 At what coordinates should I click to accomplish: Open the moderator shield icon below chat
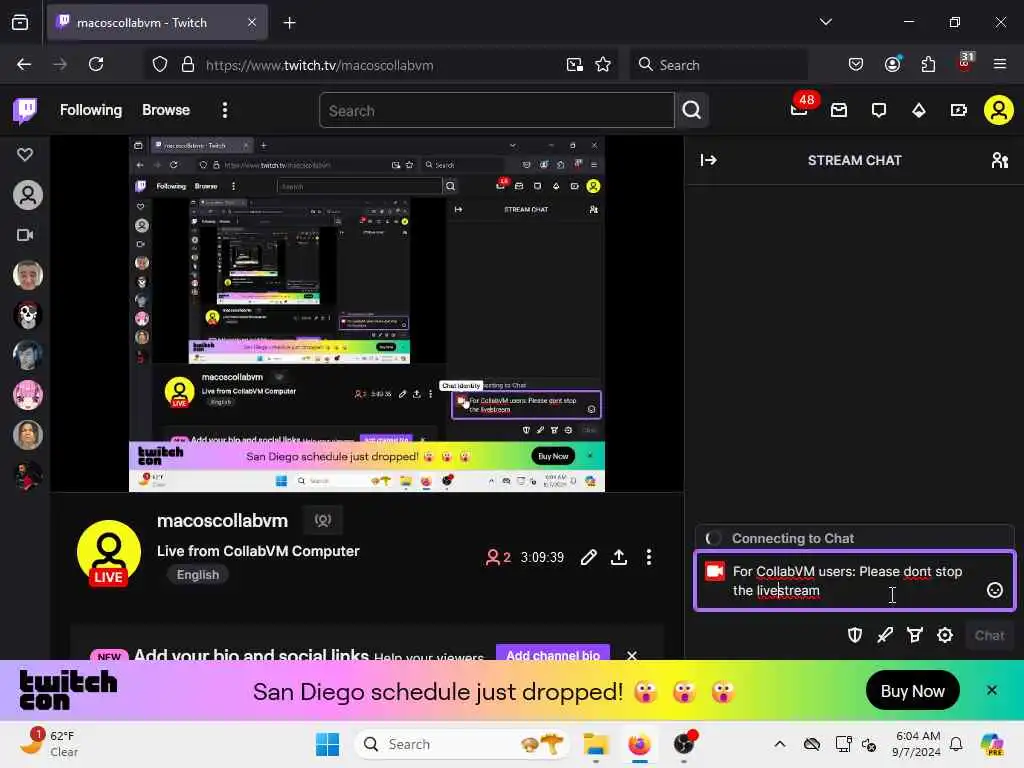(x=855, y=635)
